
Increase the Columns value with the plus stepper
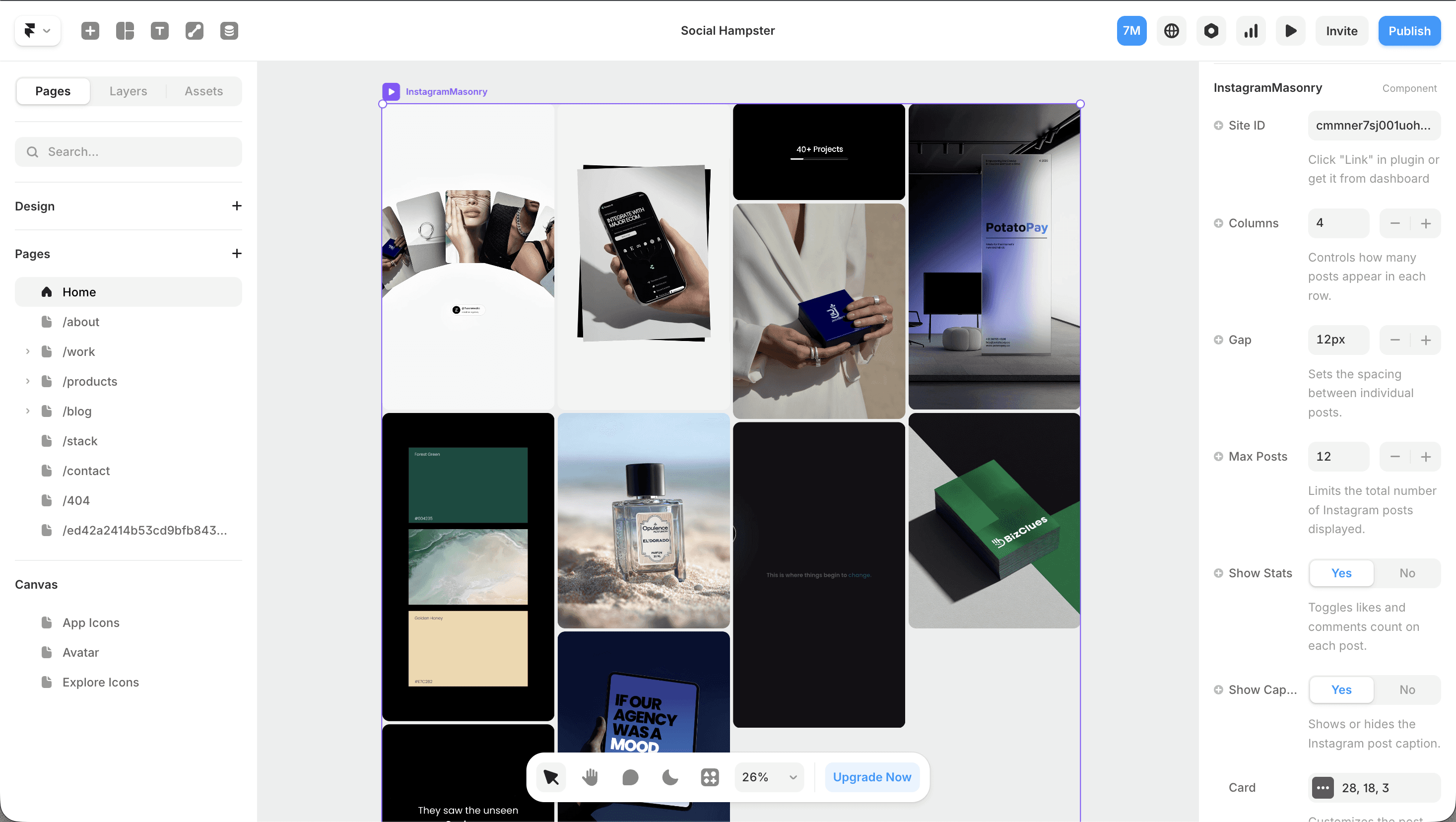pyautogui.click(x=1426, y=223)
